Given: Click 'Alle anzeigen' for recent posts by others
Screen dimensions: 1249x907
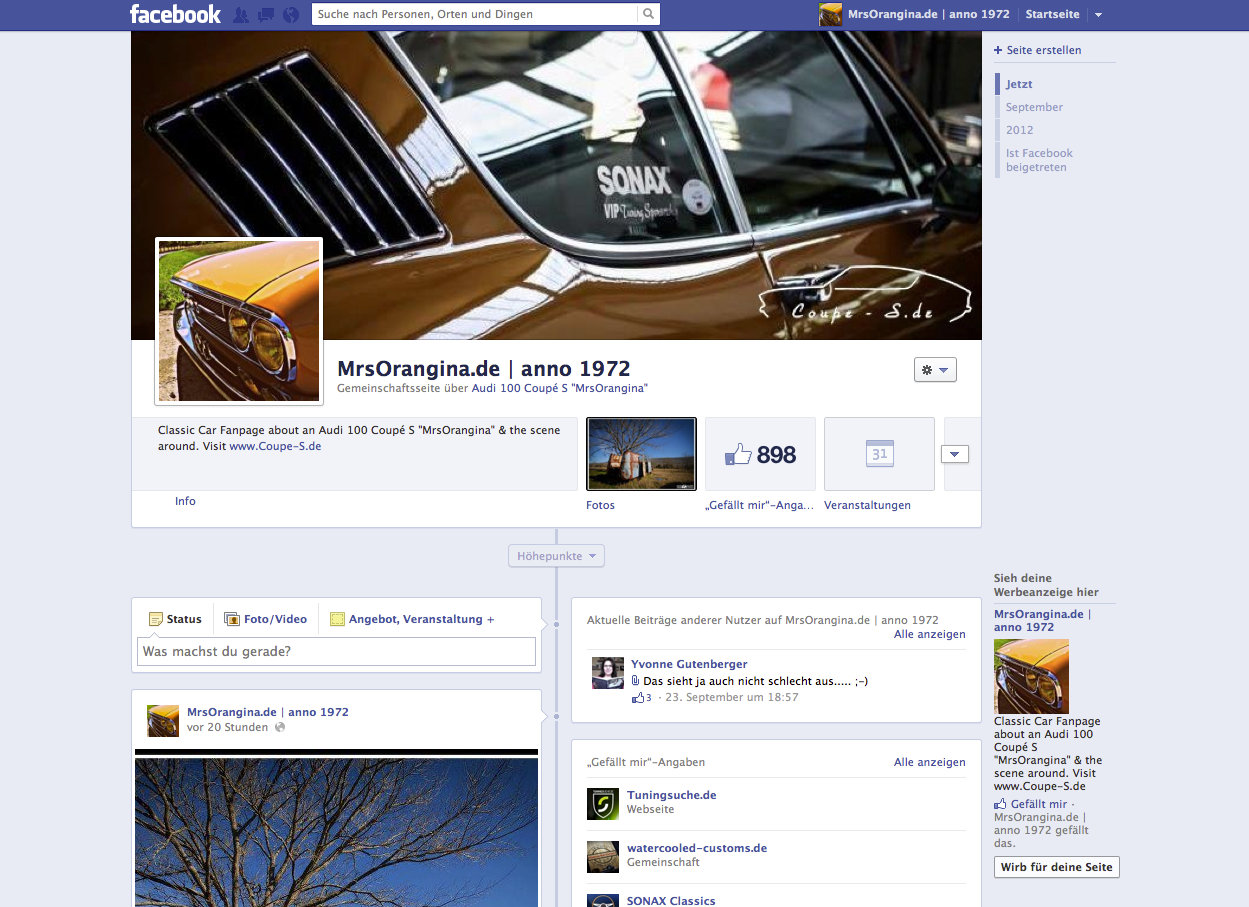Looking at the screenshot, I should point(930,634).
